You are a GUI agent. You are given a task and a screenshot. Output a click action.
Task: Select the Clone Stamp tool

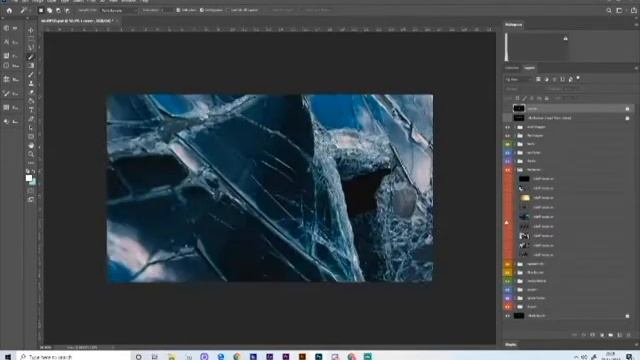(31, 83)
